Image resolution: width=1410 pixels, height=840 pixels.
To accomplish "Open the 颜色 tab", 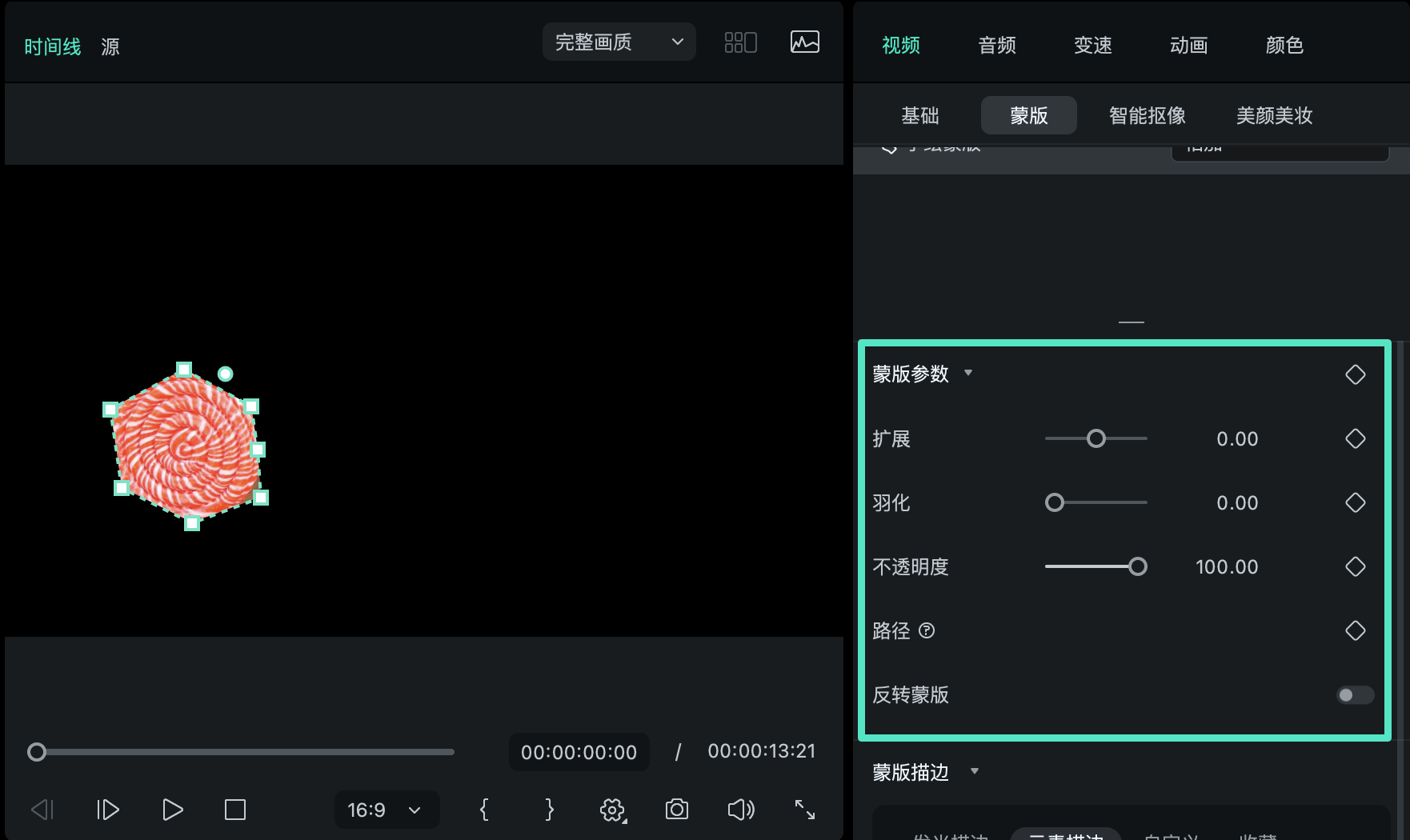I will pyautogui.click(x=1285, y=45).
